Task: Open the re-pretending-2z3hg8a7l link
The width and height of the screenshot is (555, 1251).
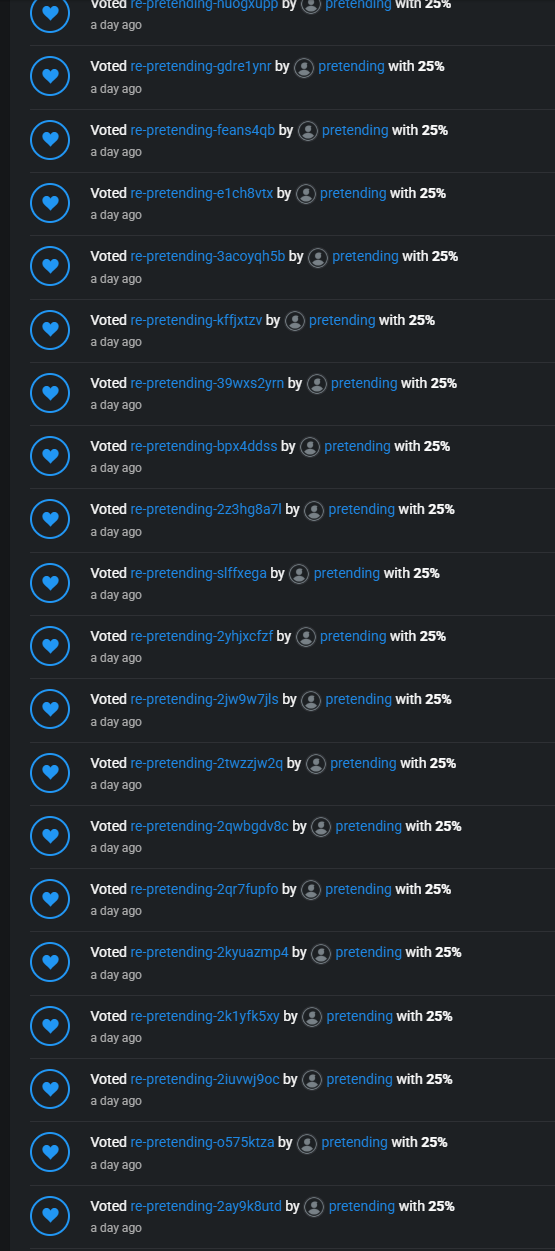Action: click(206, 509)
